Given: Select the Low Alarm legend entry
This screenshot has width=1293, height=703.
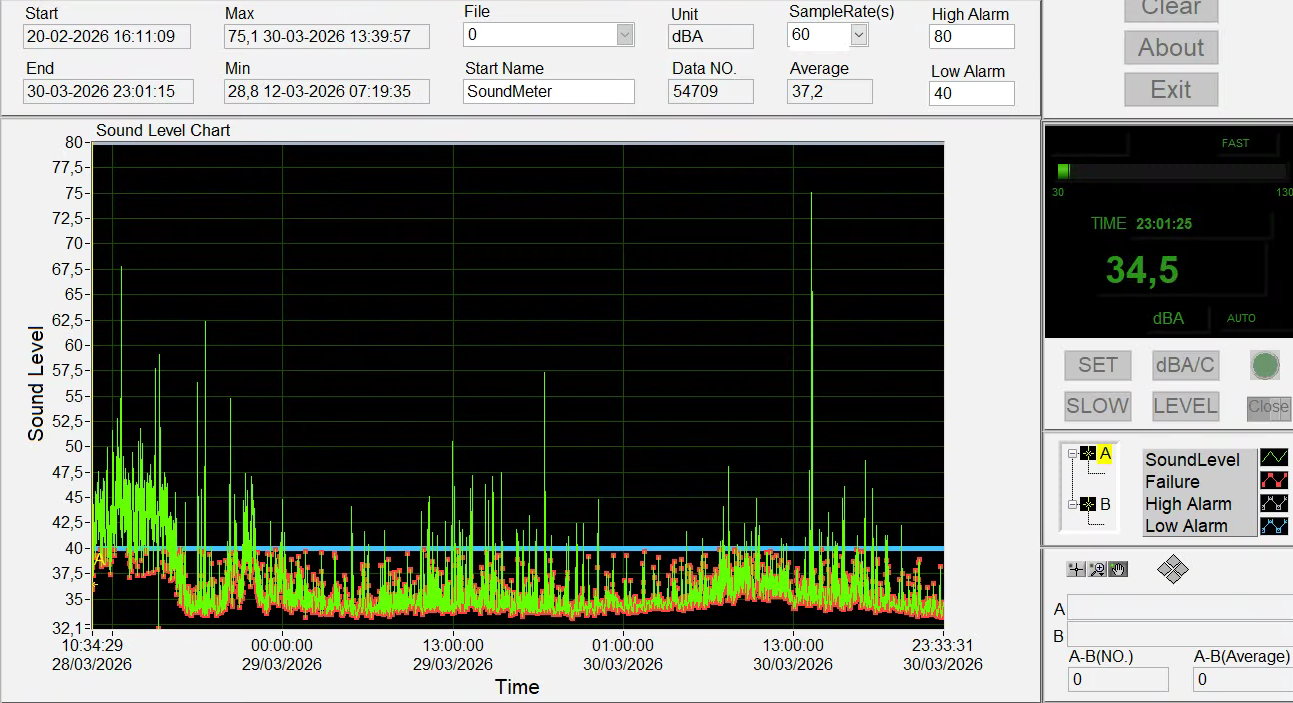Looking at the screenshot, I should [1186, 526].
